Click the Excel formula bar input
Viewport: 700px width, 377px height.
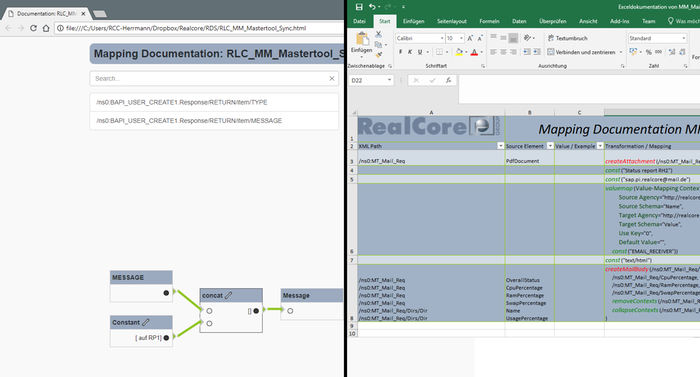(x=579, y=89)
